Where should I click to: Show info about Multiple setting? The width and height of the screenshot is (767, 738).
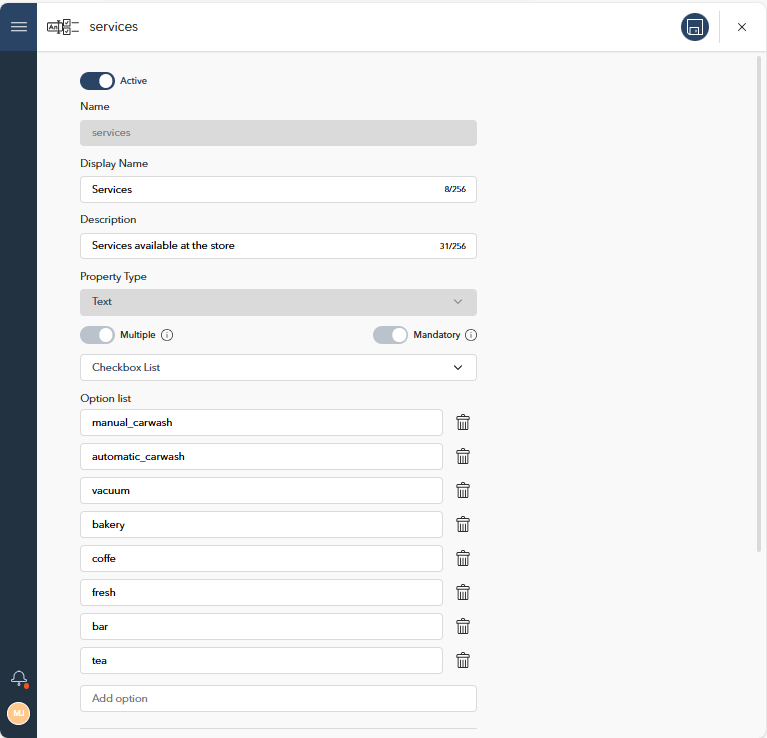[x=167, y=335]
